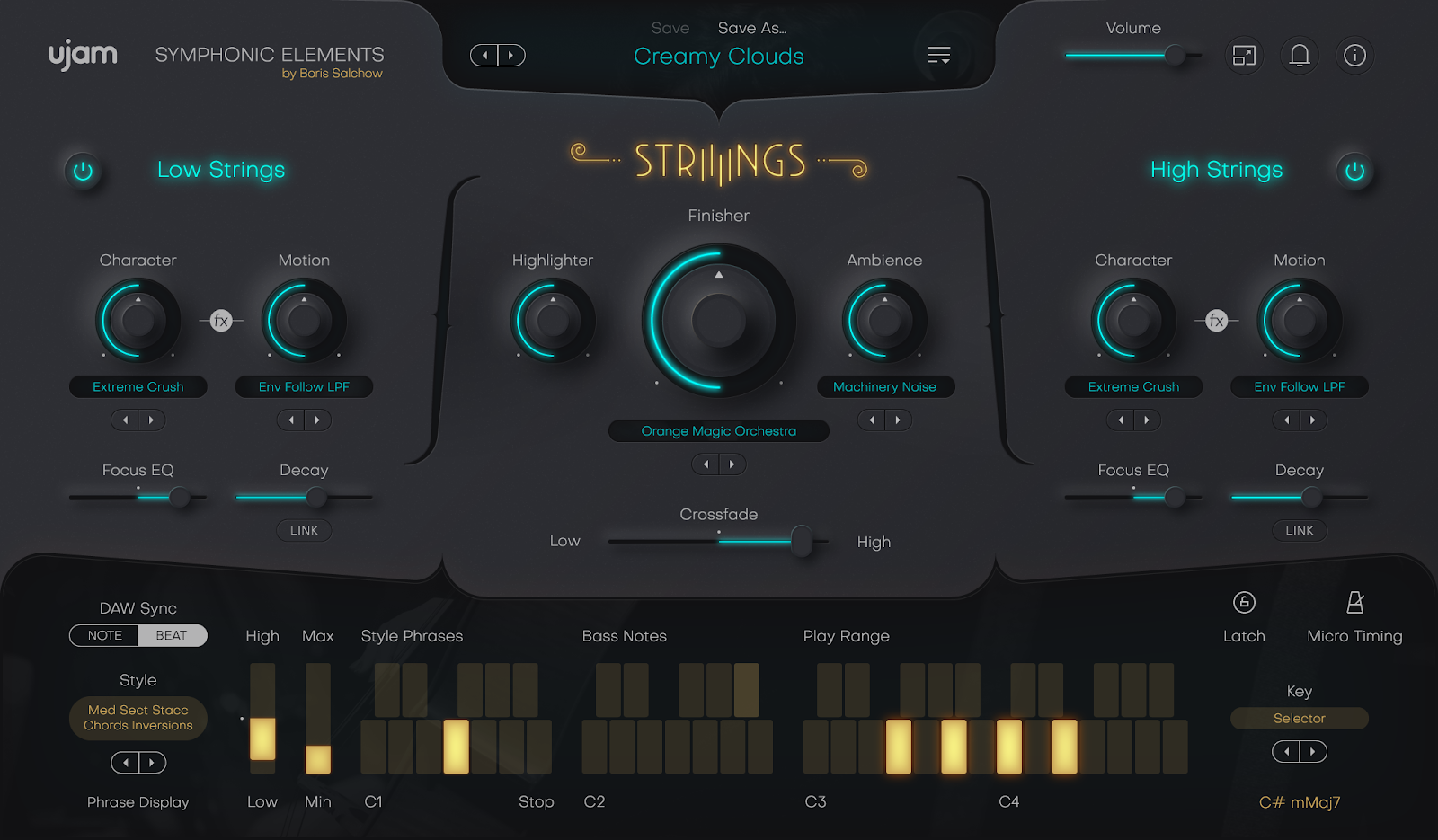
Task: Click the large Finisher knob
Action: click(719, 321)
